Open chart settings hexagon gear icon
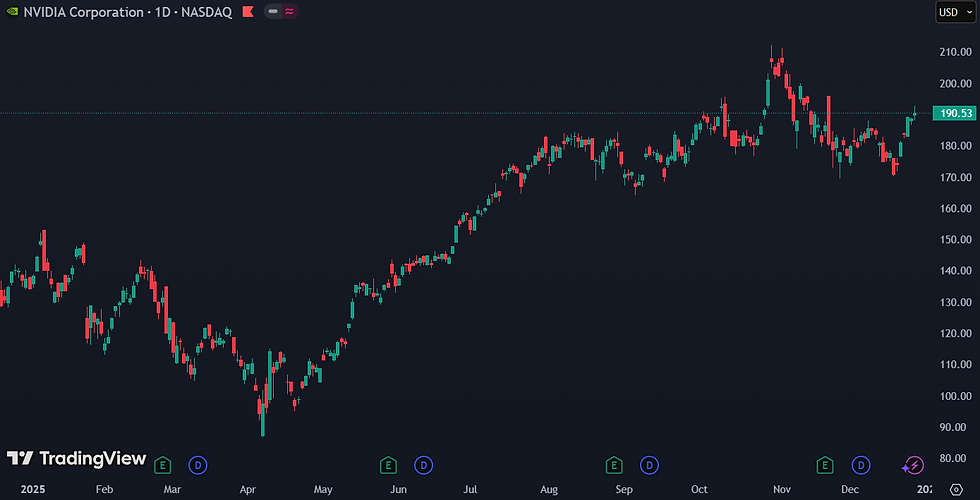The height and width of the screenshot is (500, 980). [956, 489]
